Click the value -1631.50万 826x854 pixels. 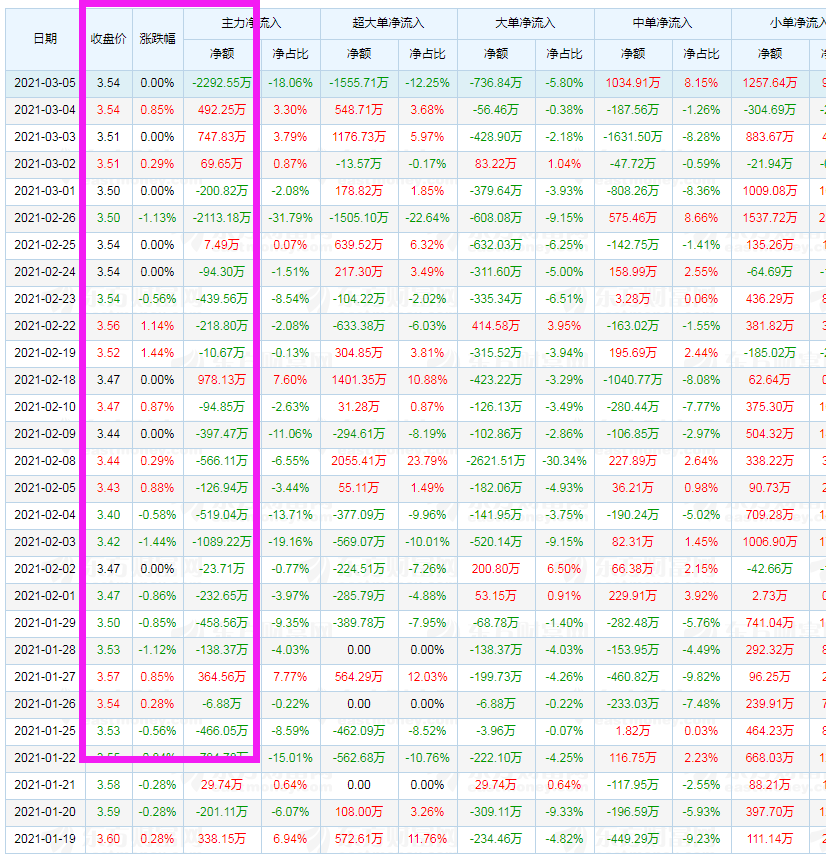(x=633, y=137)
